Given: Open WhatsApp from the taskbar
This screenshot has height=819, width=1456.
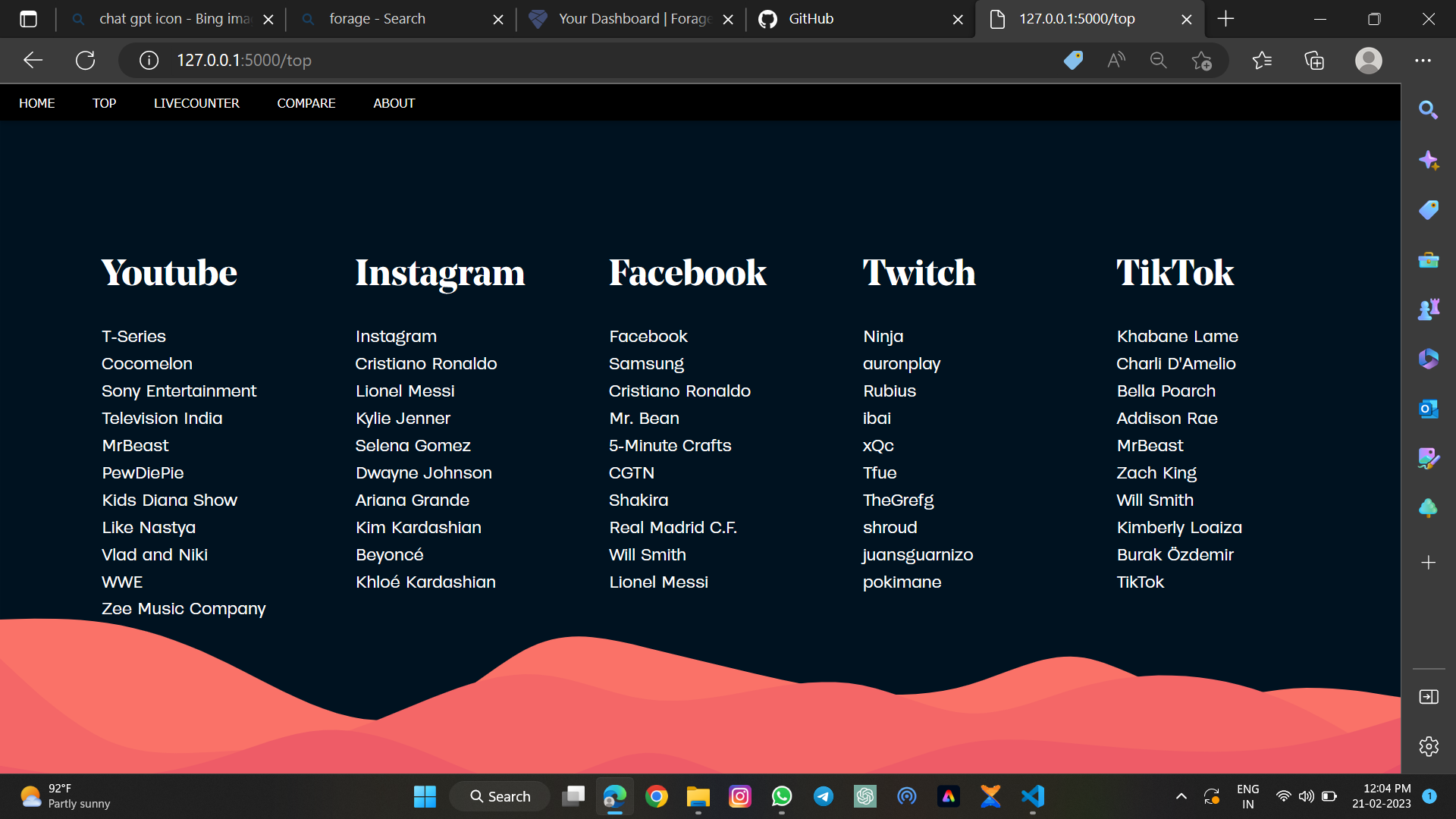Looking at the screenshot, I should [782, 796].
